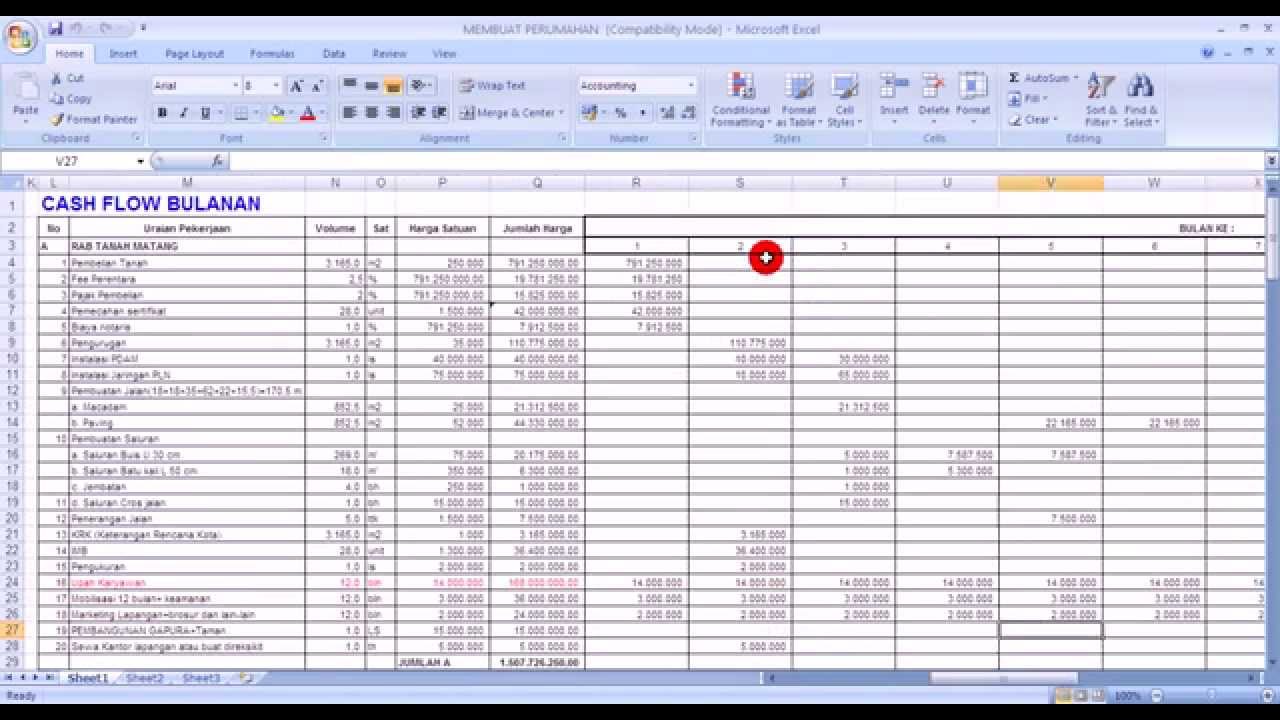Select column header R
This screenshot has height=720, width=1280.
click(636, 183)
